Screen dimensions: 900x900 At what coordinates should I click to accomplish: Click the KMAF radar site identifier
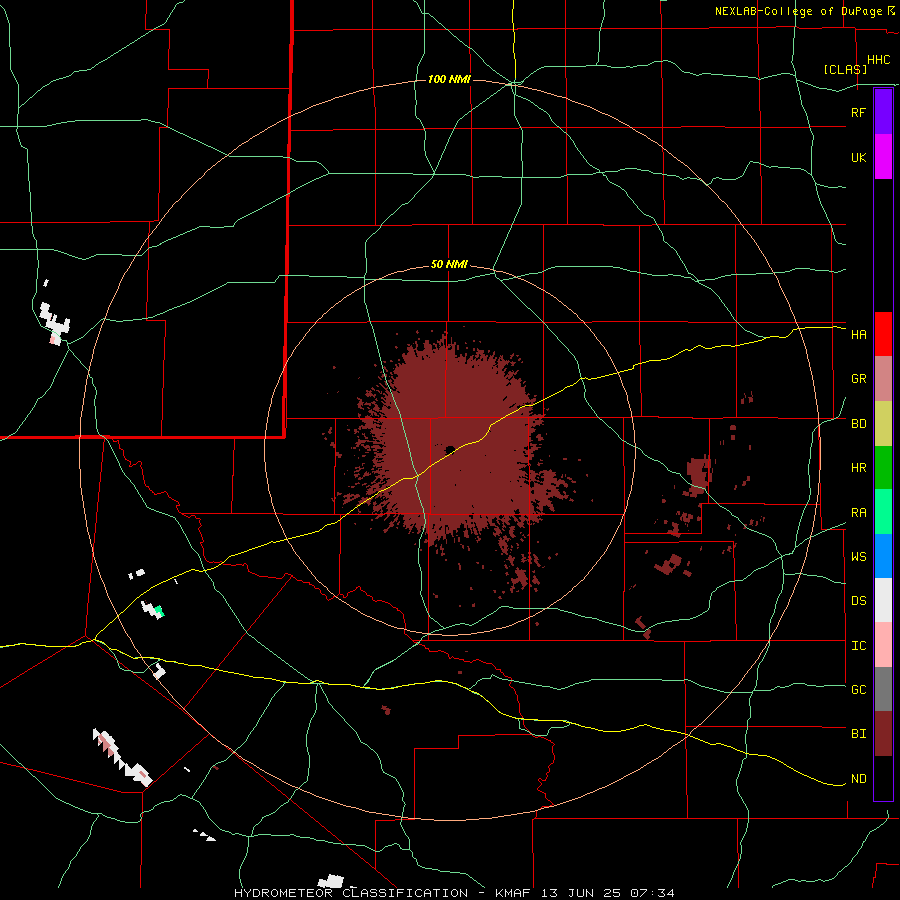point(513,893)
